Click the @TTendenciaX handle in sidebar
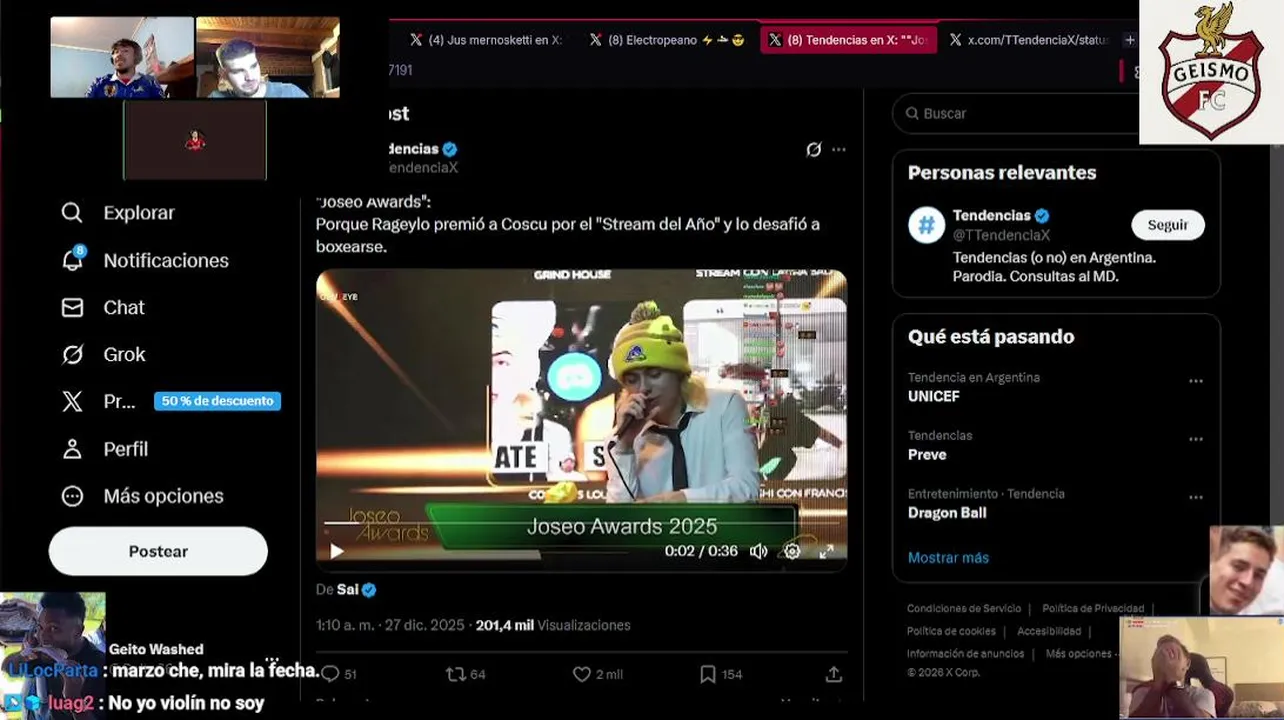 pos(1001,235)
